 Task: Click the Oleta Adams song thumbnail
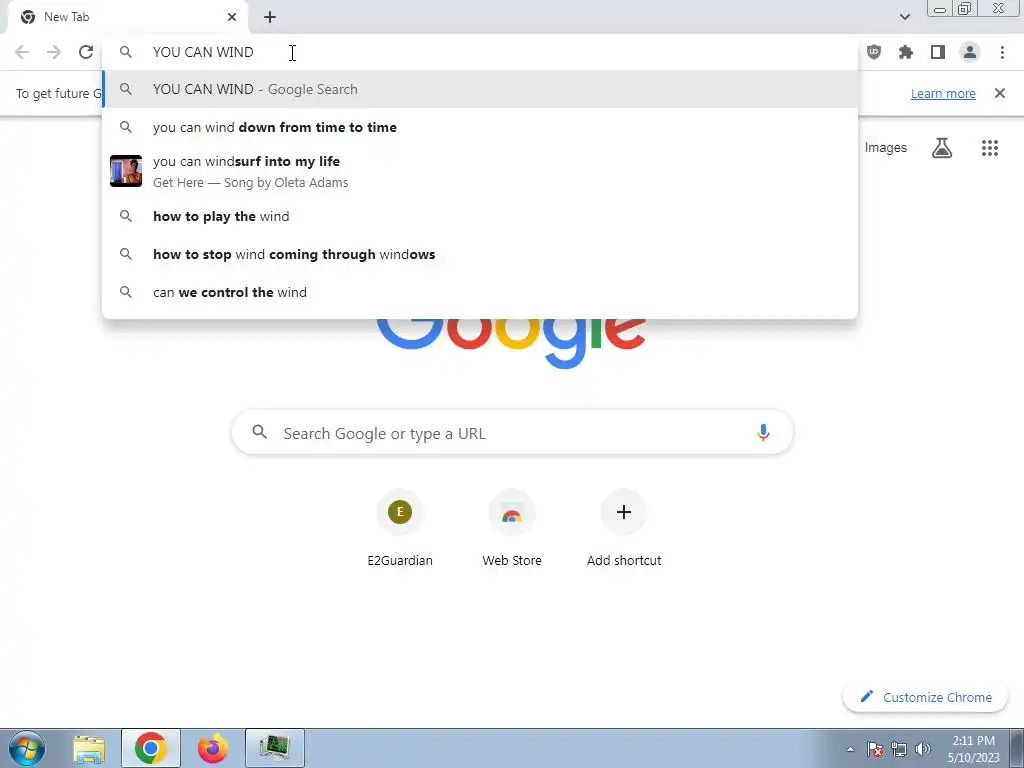[x=126, y=171]
